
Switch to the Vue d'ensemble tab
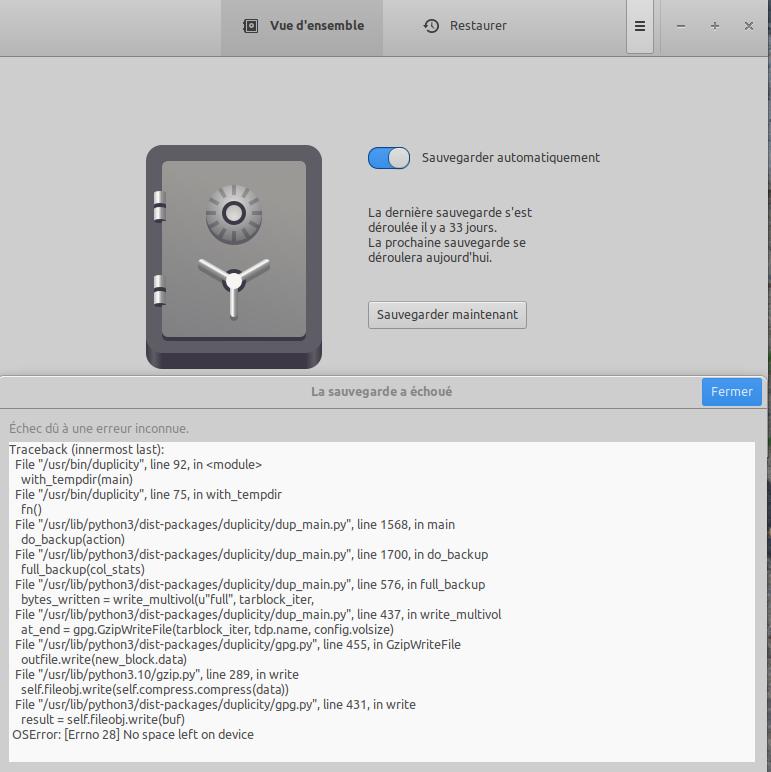click(x=302, y=26)
